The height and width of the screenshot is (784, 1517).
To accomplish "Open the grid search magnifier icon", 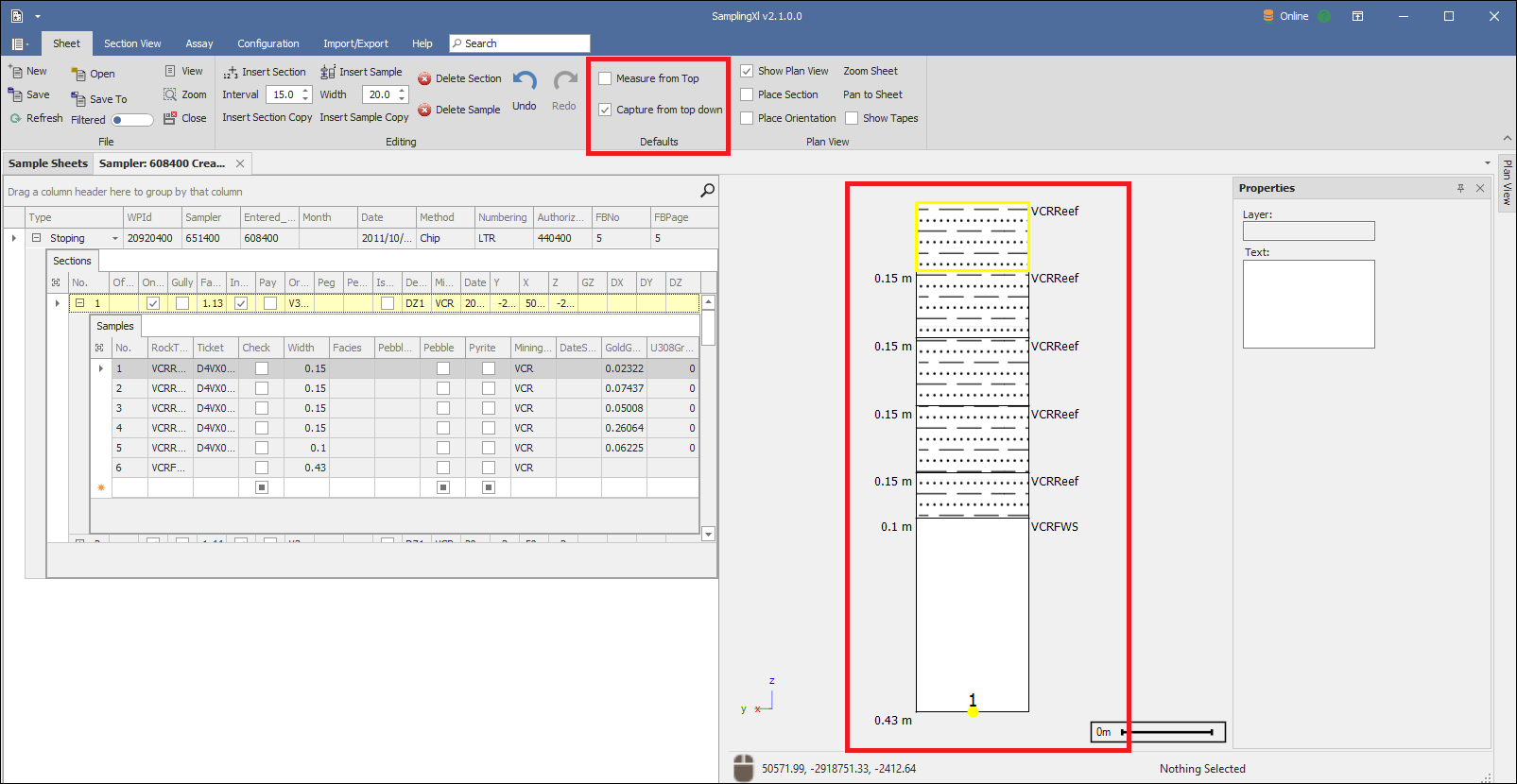I will point(707,191).
